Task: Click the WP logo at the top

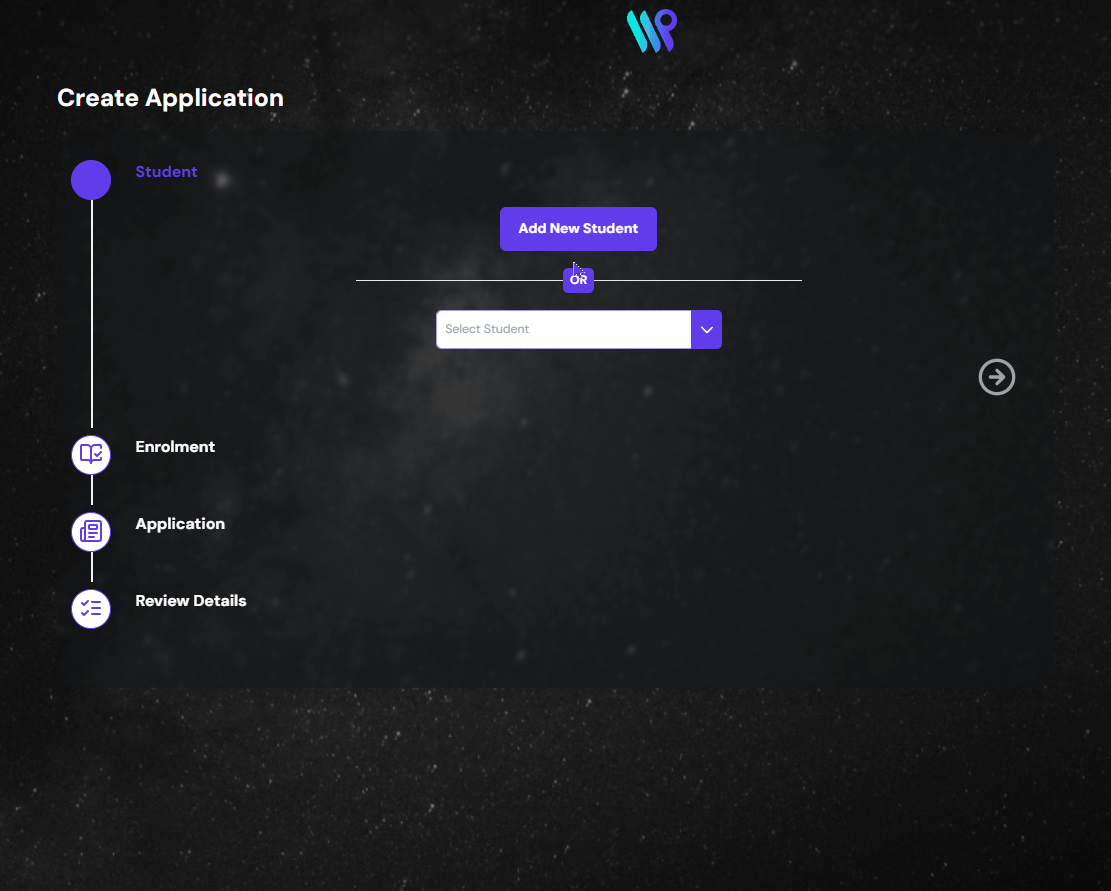Action: coord(651,31)
